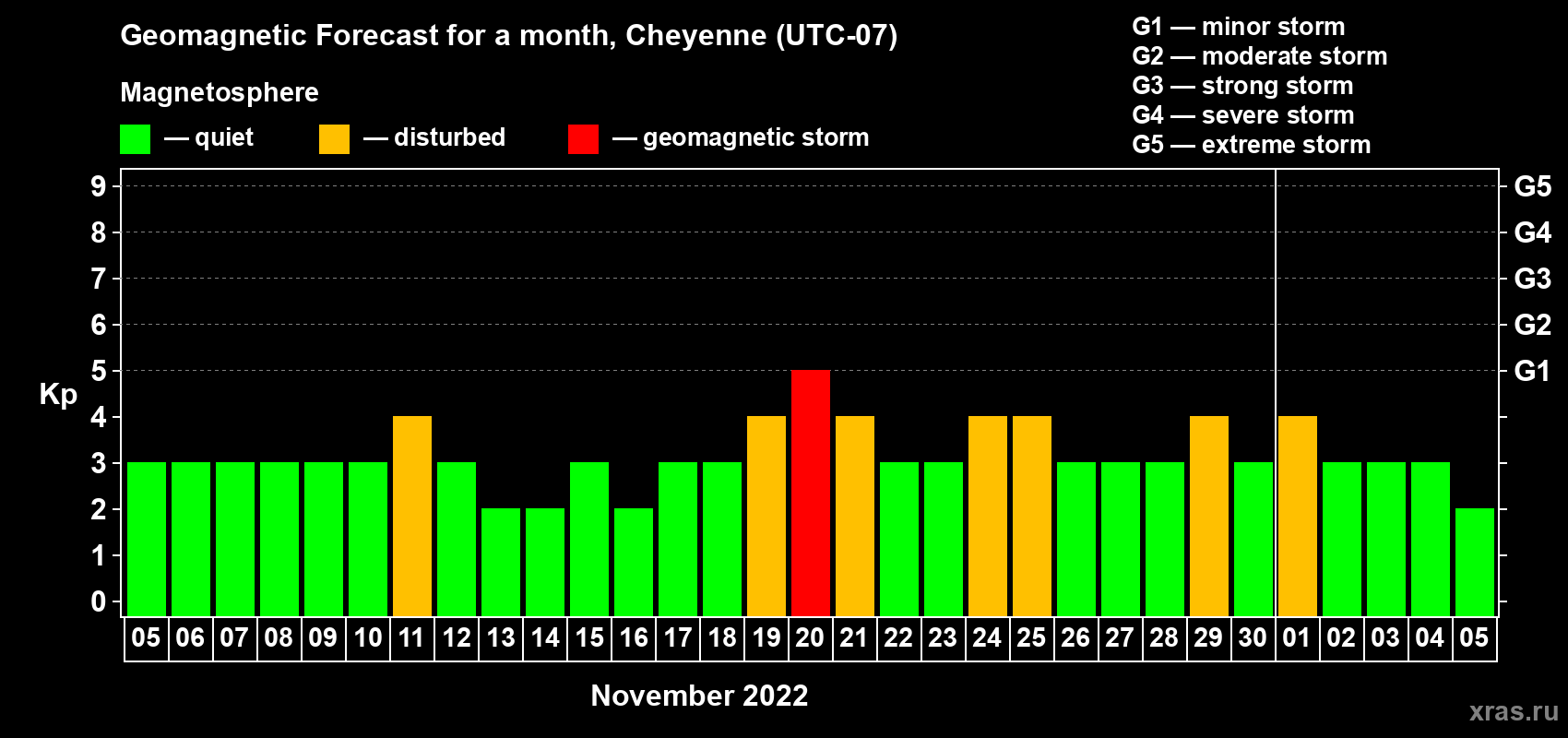1568x738 pixels.
Task: Click the date label 03 on the axis
Action: pos(1385,637)
